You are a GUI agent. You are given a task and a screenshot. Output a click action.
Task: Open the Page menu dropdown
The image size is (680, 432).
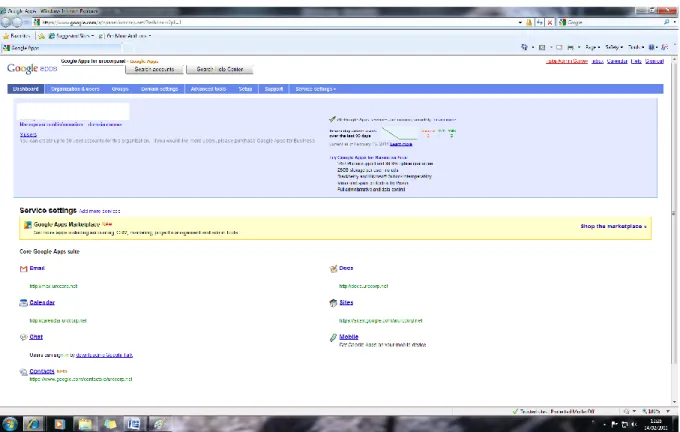tap(592, 47)
